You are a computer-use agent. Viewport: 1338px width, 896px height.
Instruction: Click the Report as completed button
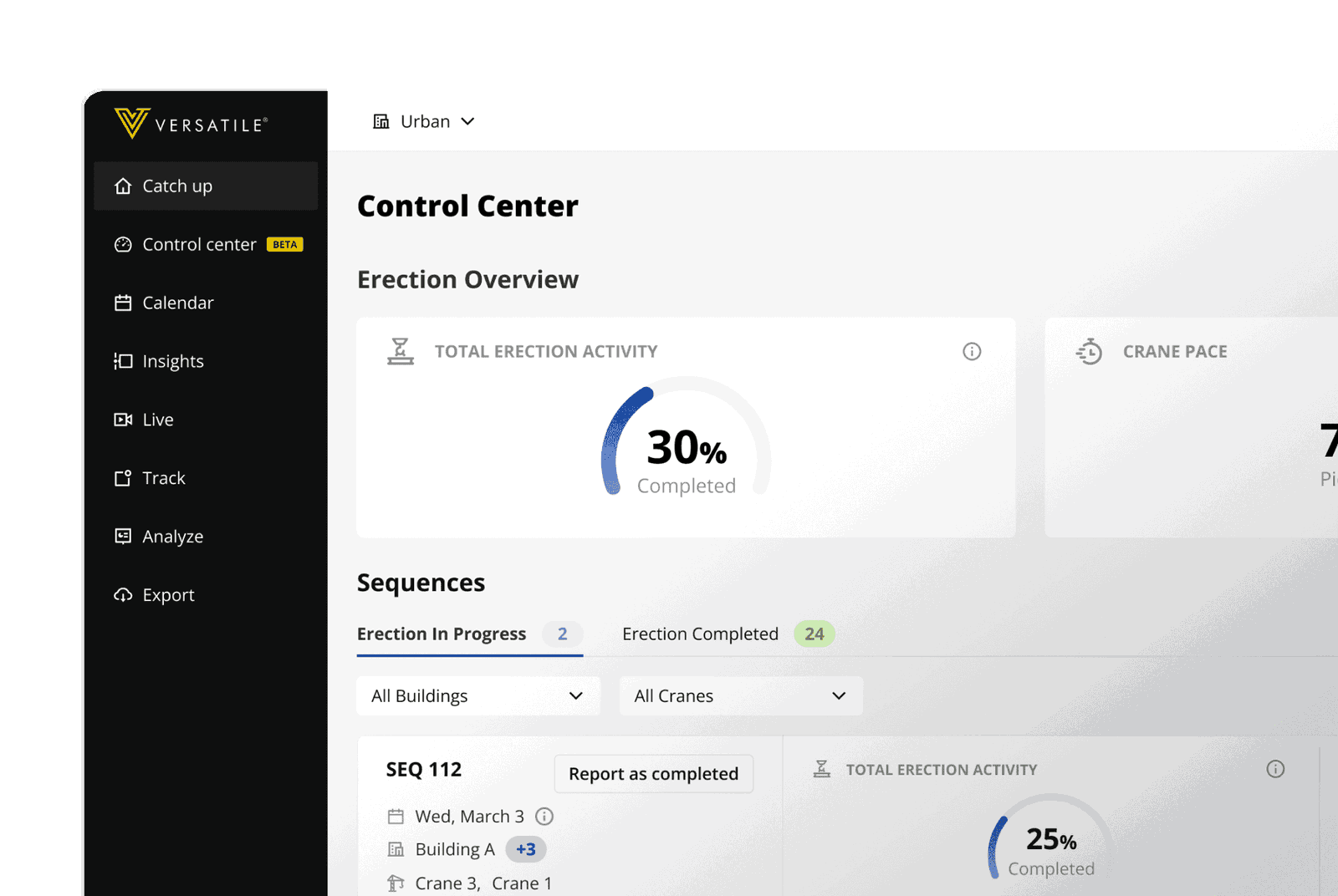point(653,774)
